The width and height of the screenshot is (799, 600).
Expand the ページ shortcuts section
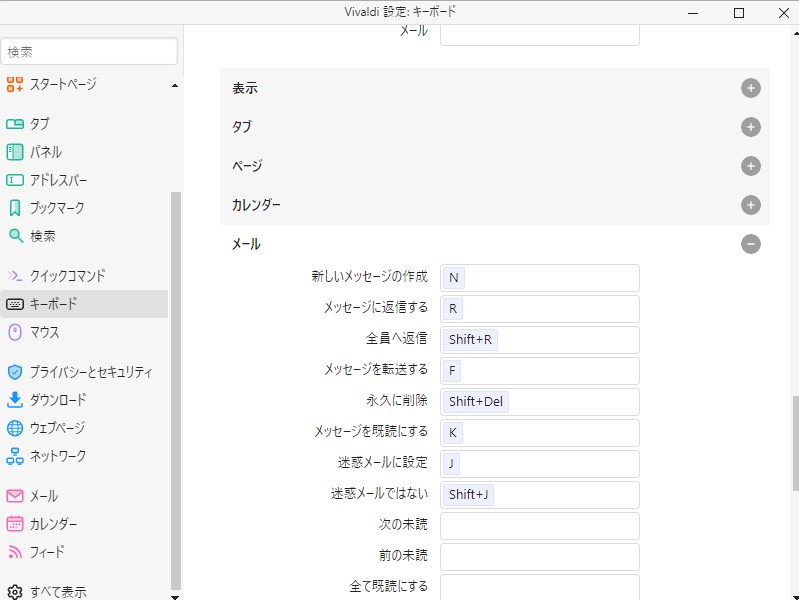pos(751,166)
